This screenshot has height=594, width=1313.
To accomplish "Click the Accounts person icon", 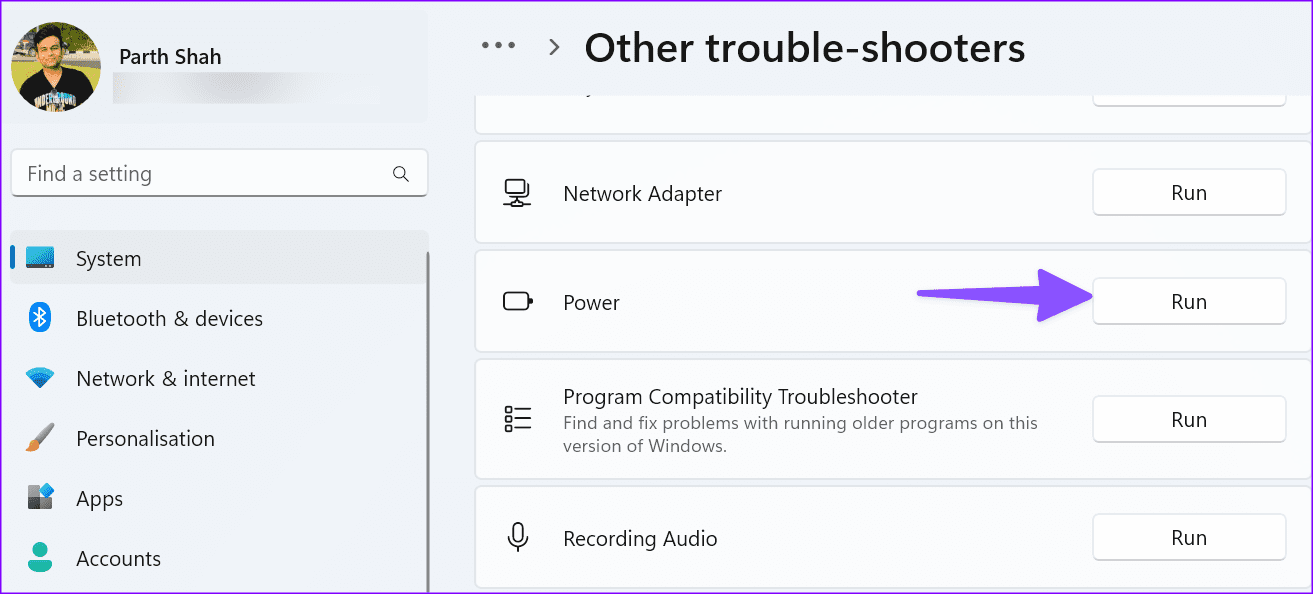I will (x=40, y=558).
